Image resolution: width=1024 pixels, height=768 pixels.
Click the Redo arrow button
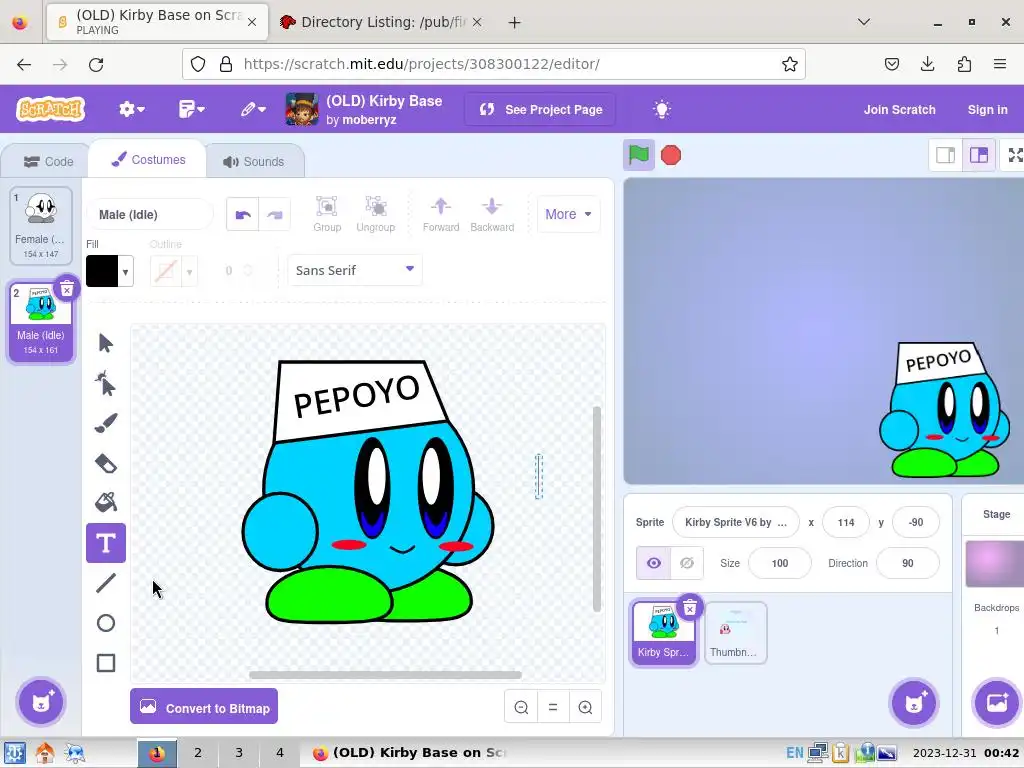coord(275,214)
